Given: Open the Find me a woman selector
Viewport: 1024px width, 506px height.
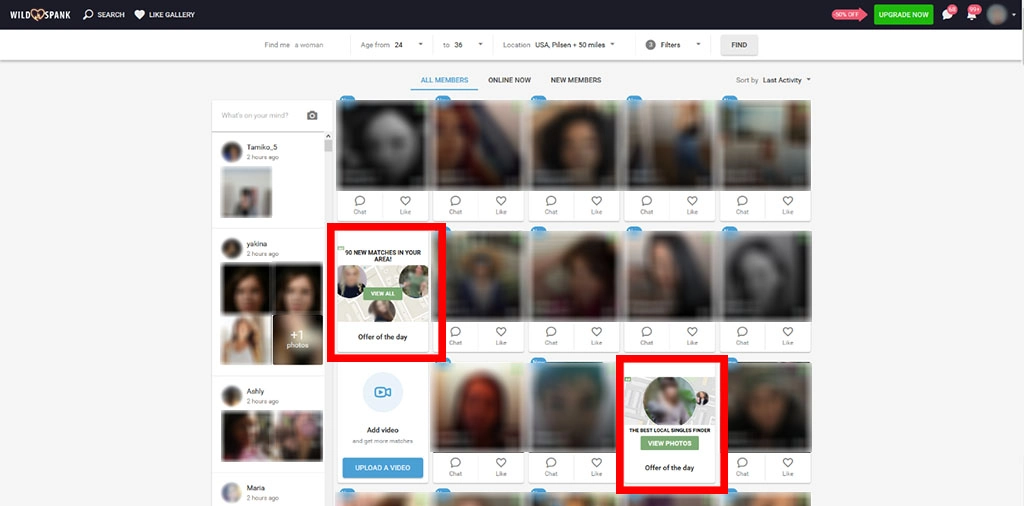Looking at the screenshot, I should (294, 45).
